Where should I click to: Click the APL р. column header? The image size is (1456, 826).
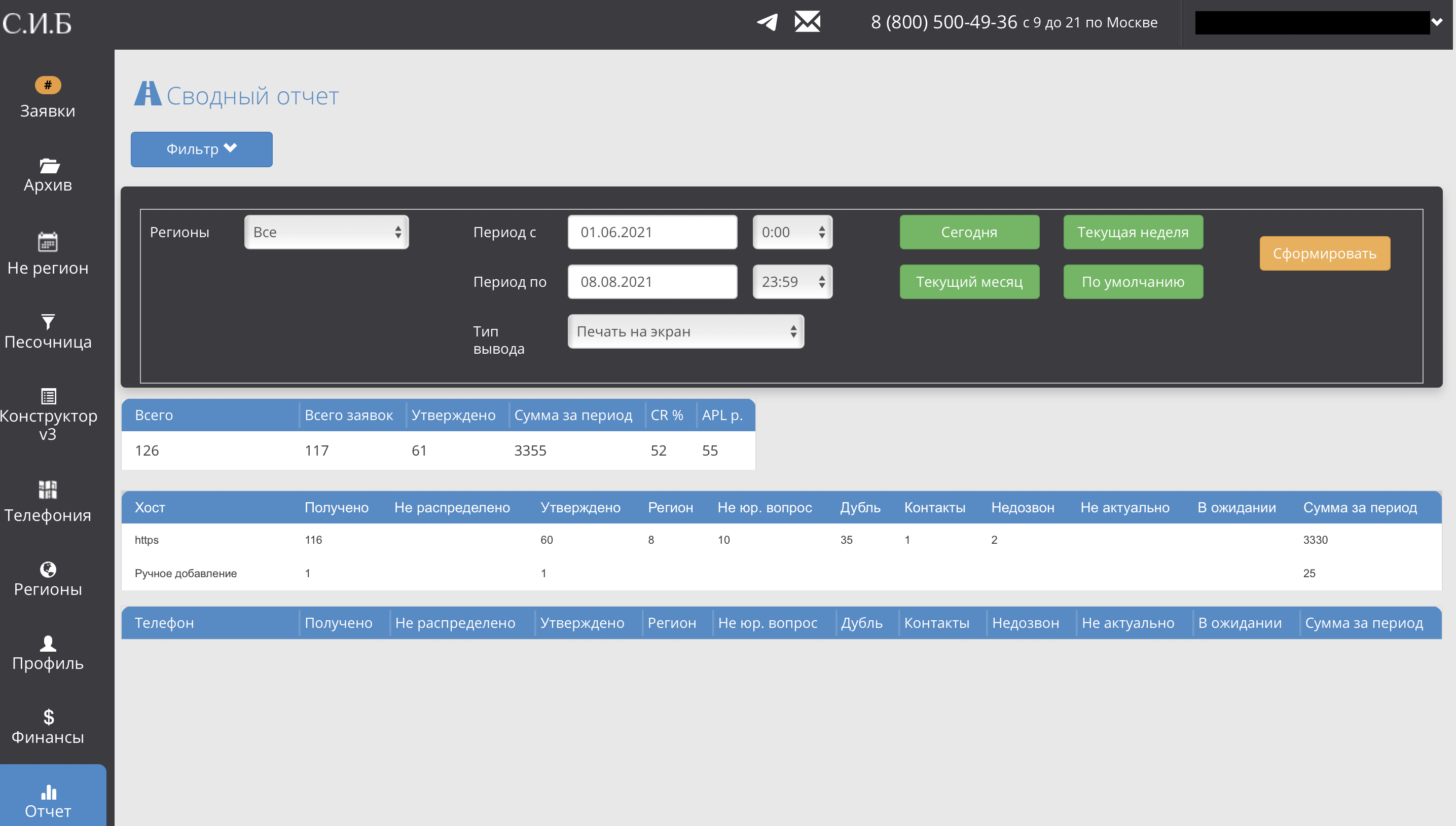722,415
